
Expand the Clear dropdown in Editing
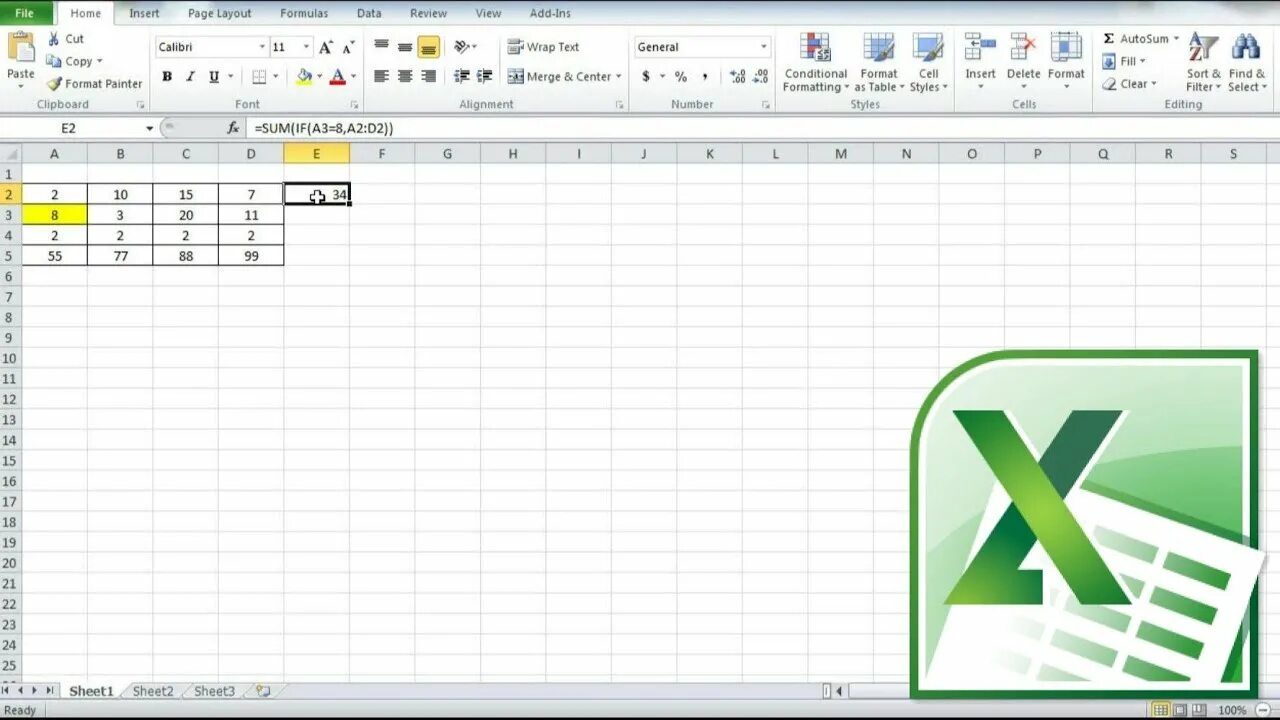[x=1154, y=84]
